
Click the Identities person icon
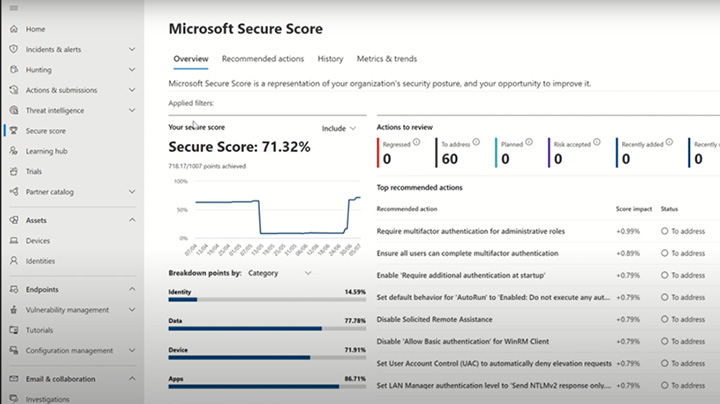pos(13,260)
